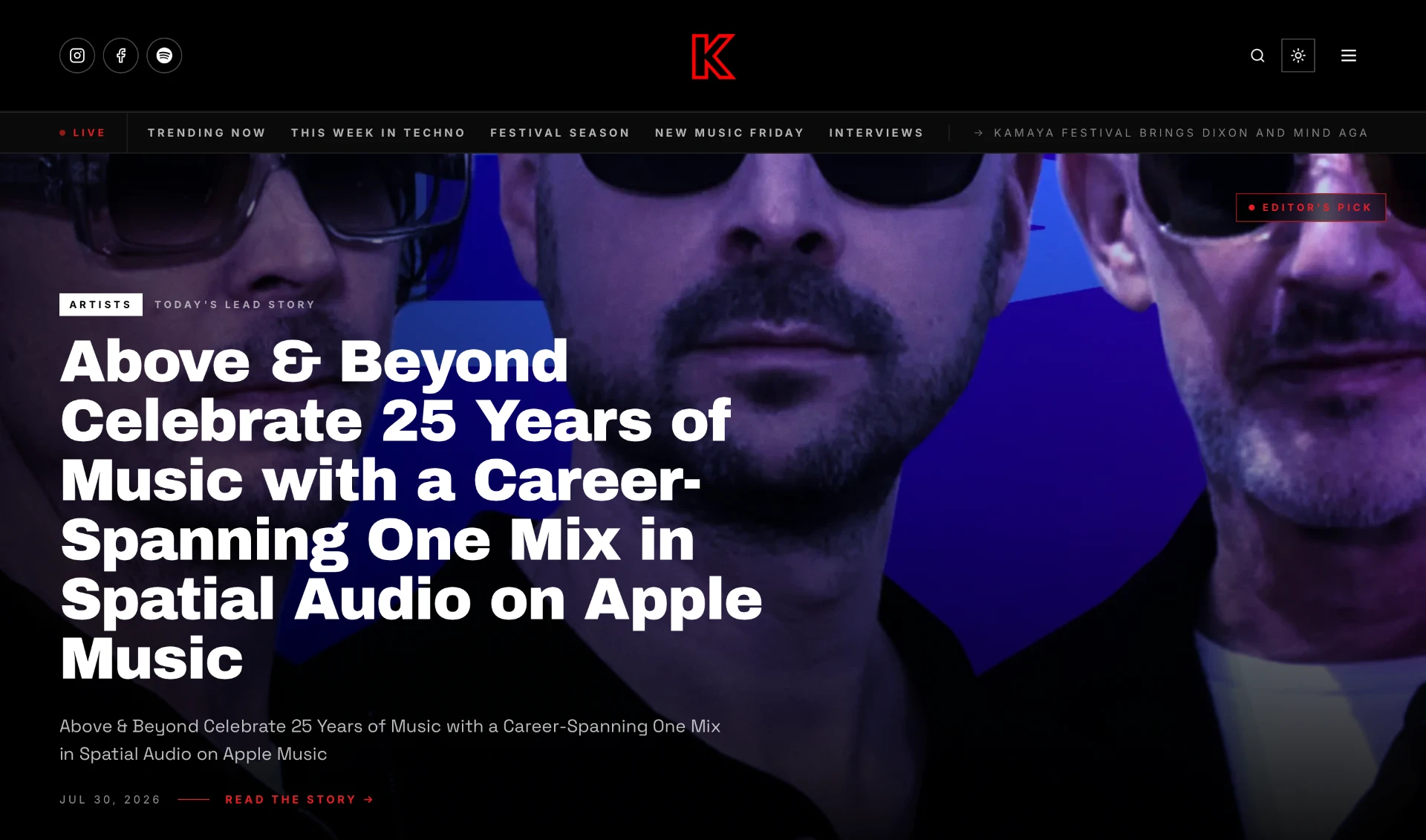Go to homepage via red K logo
Viewport: 1426px width, 840px height.
[x=713, y=56]
